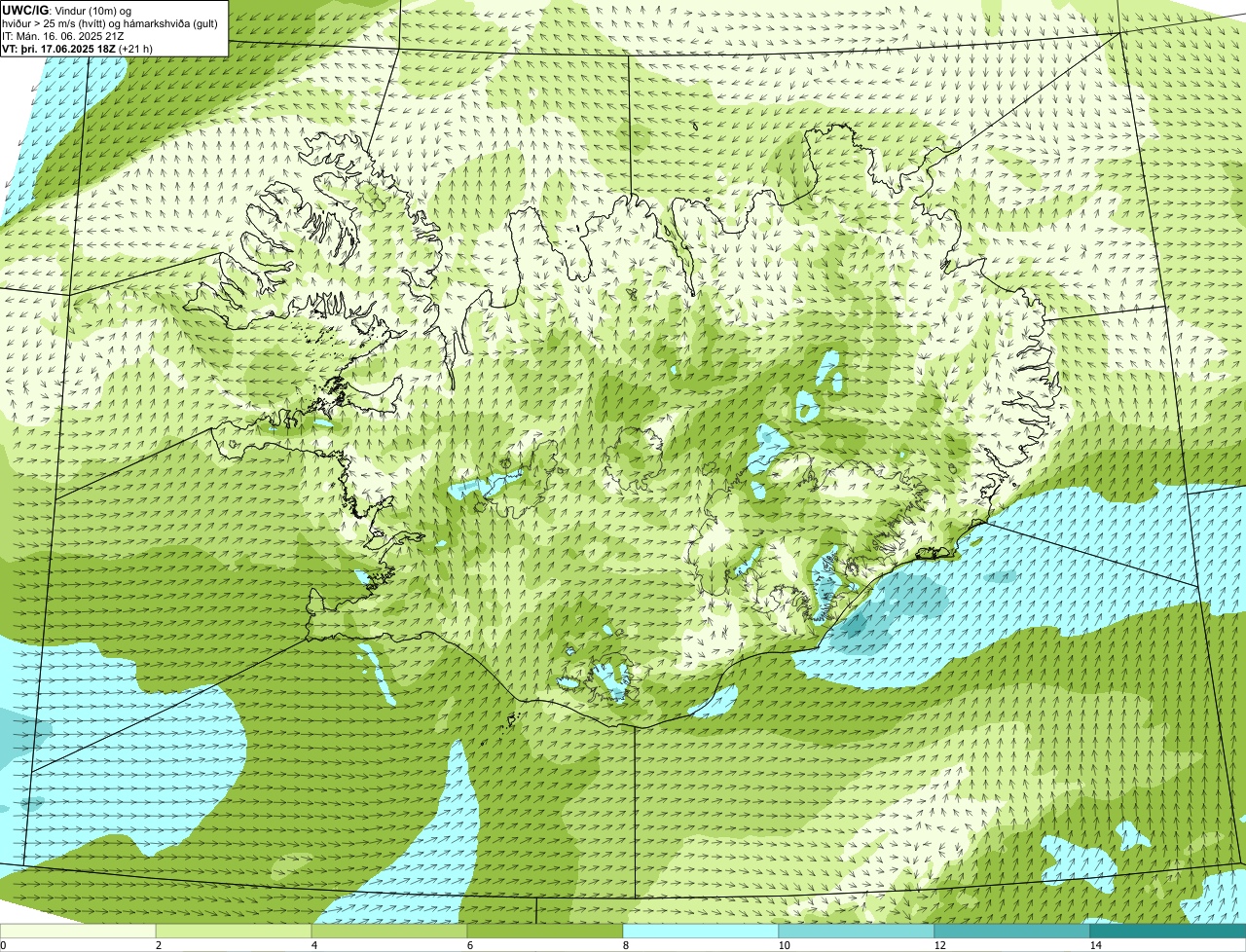Pick the 12–14 m/s teal legend swatch
The height and width of the screenshot is (952, 1246).
click(1012, 931)
